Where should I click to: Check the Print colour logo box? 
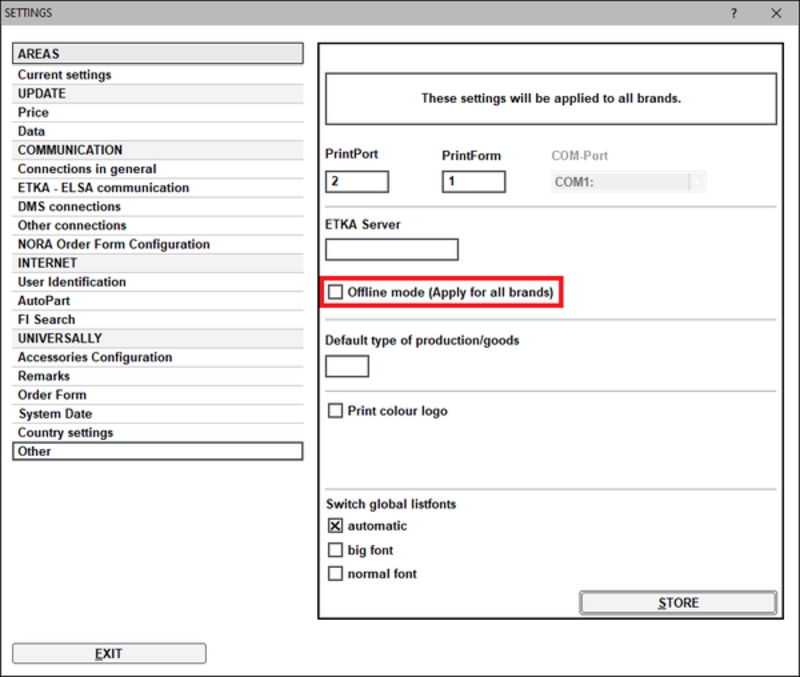tap(336, 411)
